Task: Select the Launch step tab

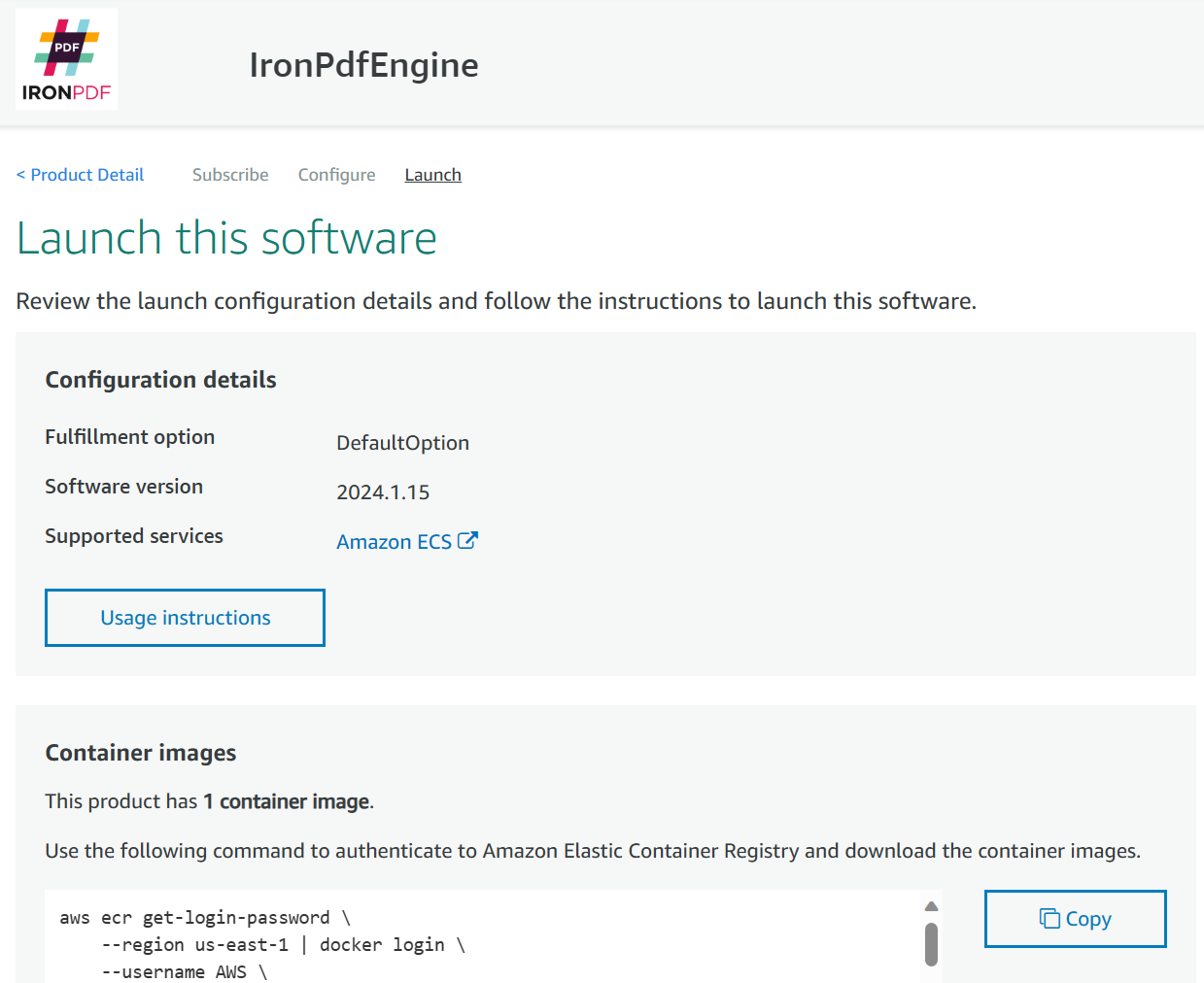Action: [x=432, y=175]
